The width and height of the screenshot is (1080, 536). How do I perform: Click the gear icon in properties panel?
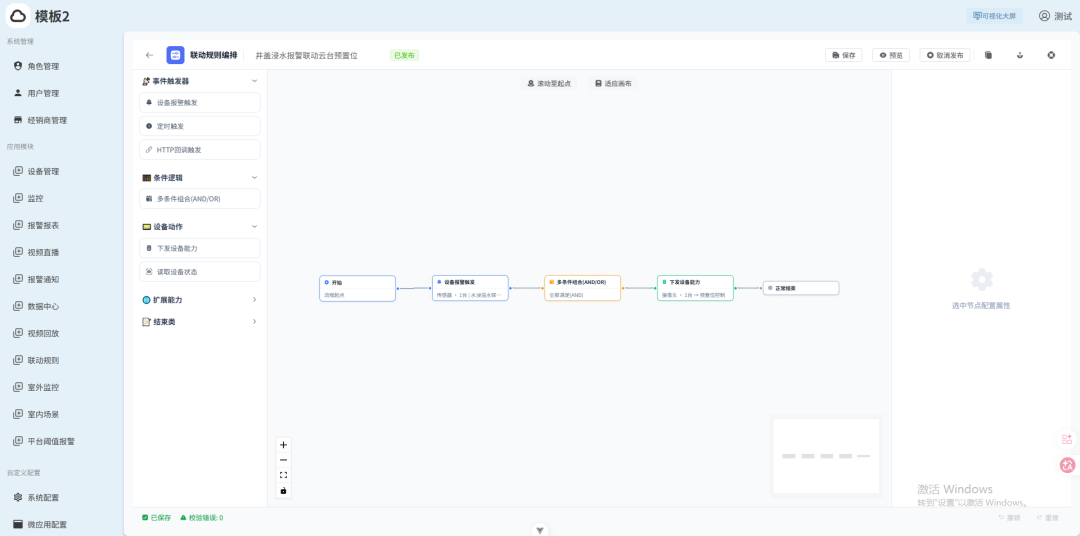[982, 280]
